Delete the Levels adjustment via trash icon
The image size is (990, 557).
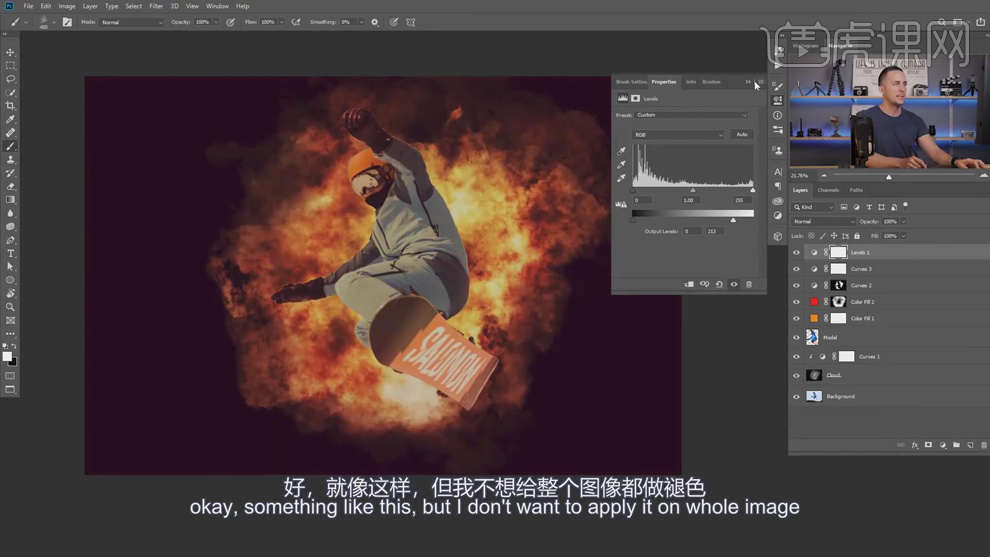pyautogui.click(x=749, y=284)
